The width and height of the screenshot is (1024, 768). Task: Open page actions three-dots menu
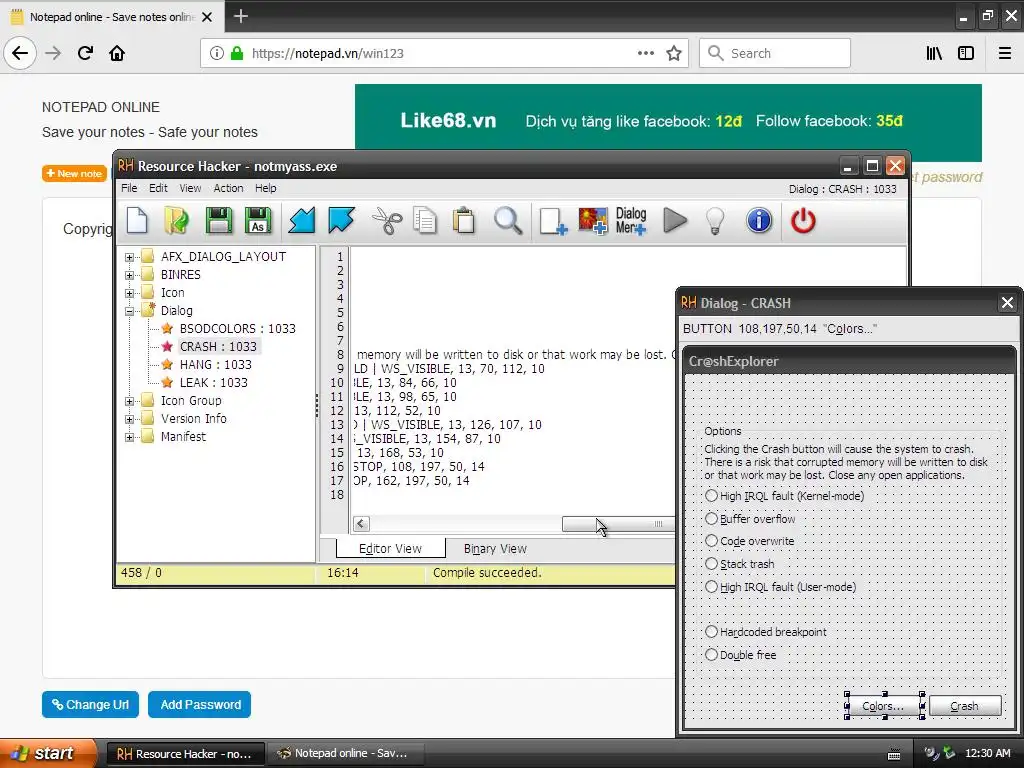tap(646, 53)
